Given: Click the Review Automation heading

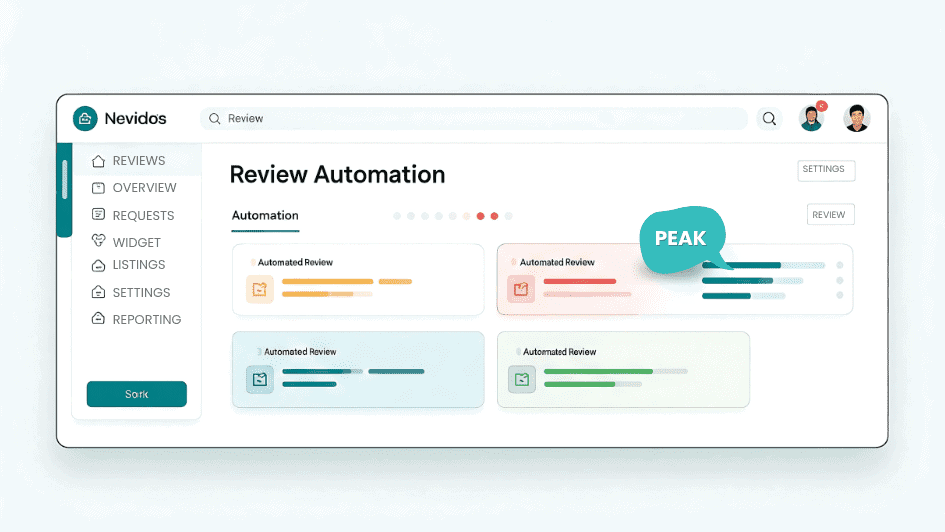Looking at the screenshot, I should (x=338, y=175).
